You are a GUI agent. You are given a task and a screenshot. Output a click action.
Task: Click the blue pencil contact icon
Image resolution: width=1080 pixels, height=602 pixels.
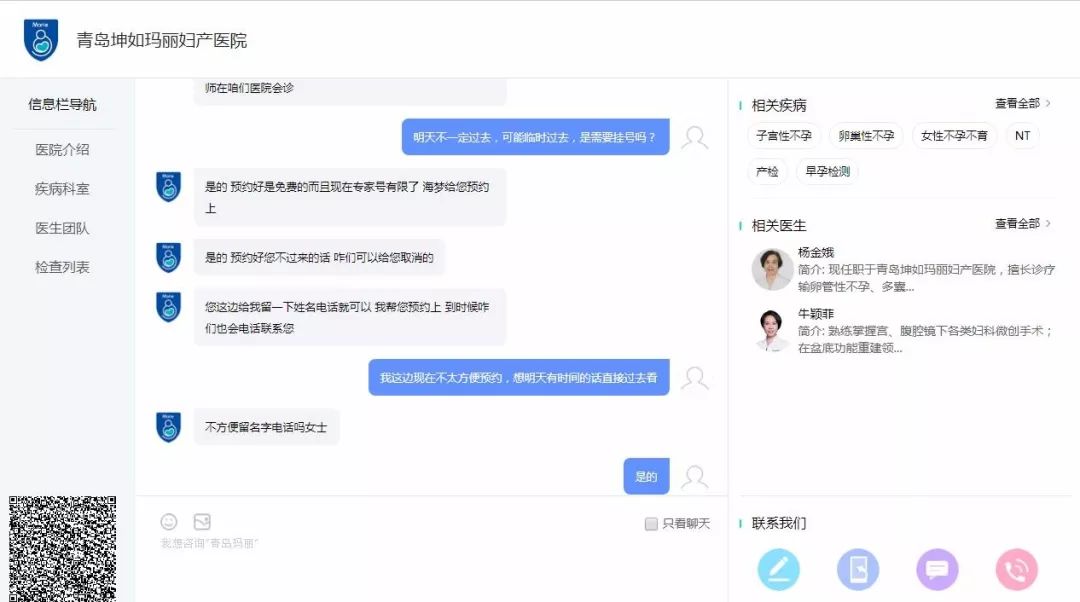pos(778,570)
